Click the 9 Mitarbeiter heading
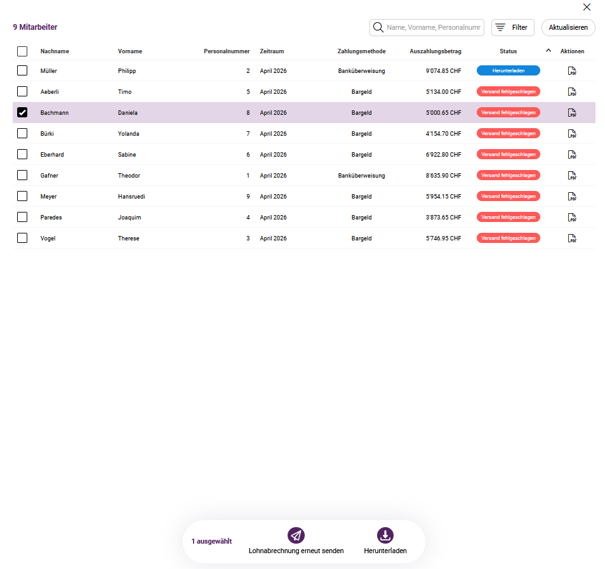The width and height of the screenshot is (605, 569). click(x=35, y=27)
